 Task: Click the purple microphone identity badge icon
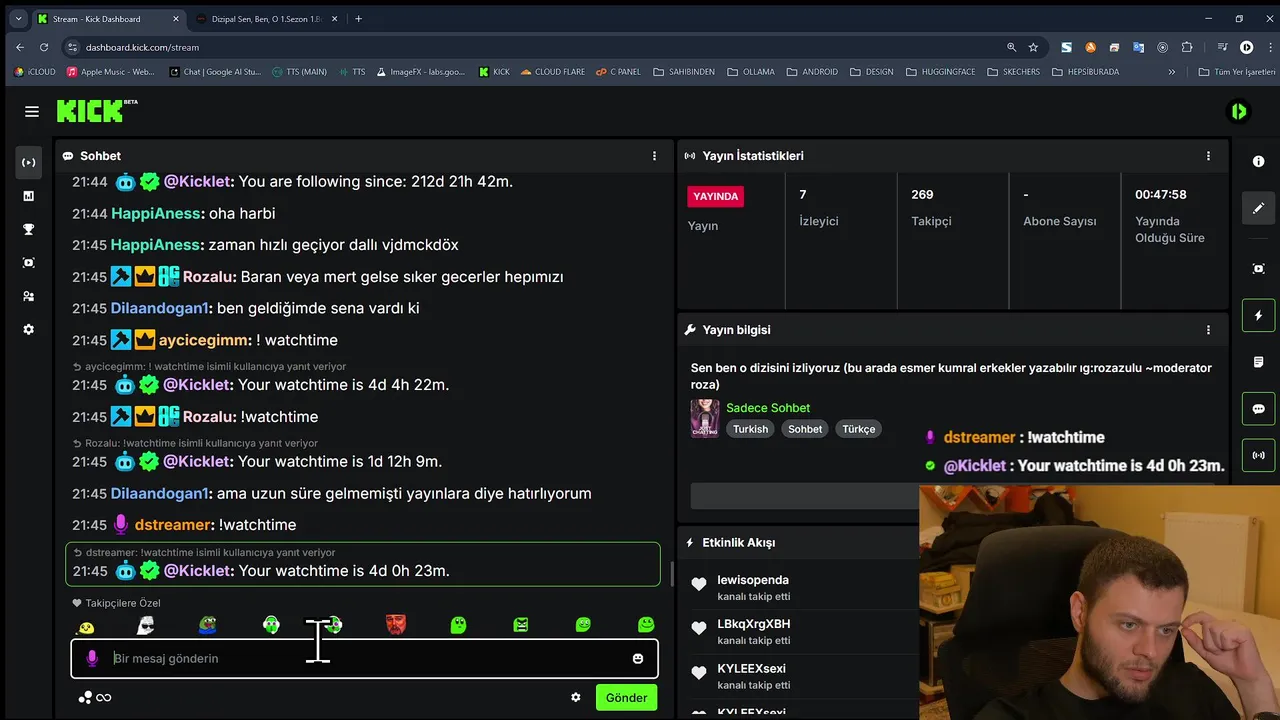click(x=92, y=658)
